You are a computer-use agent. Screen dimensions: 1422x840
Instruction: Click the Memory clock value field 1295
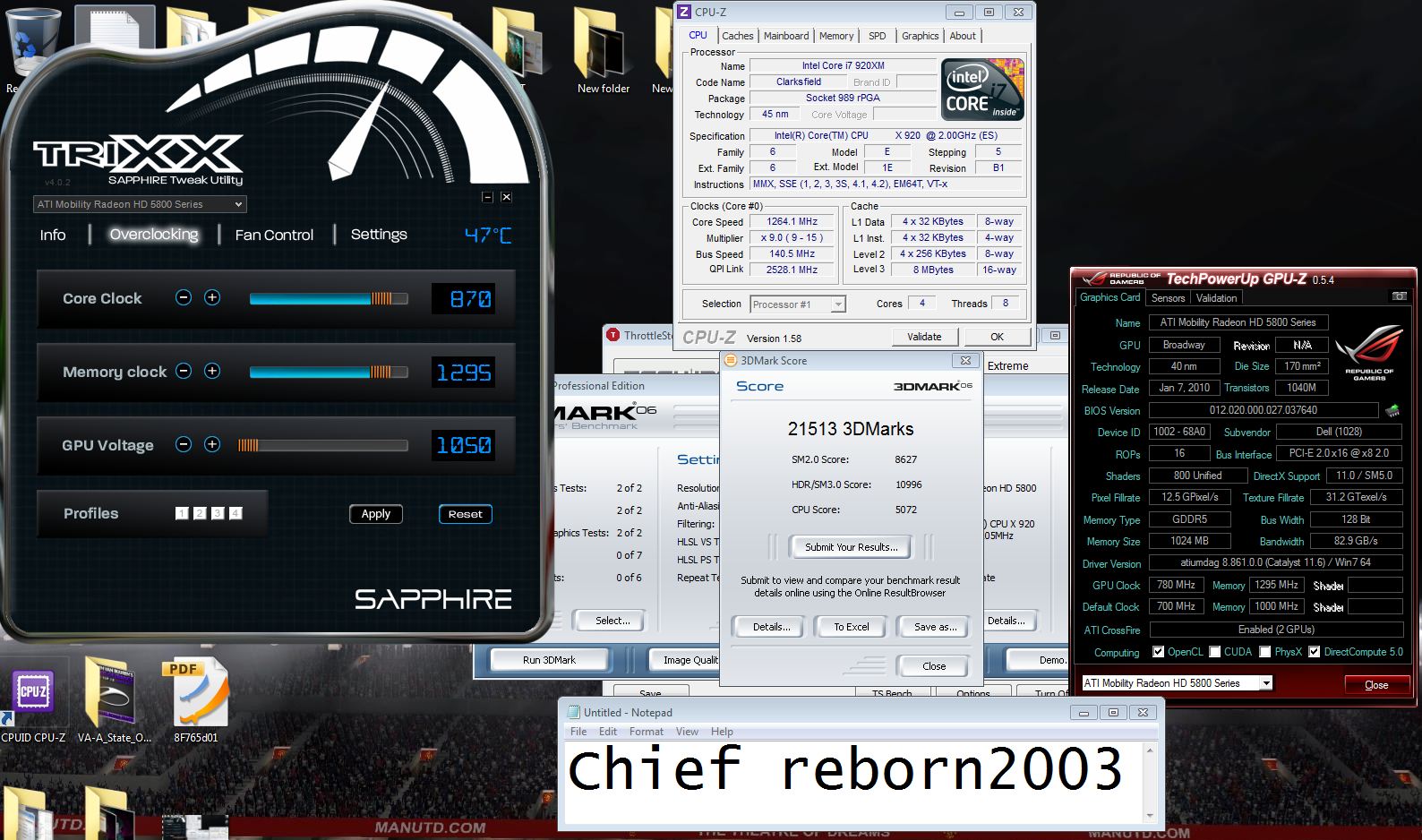tap(464, 373)
